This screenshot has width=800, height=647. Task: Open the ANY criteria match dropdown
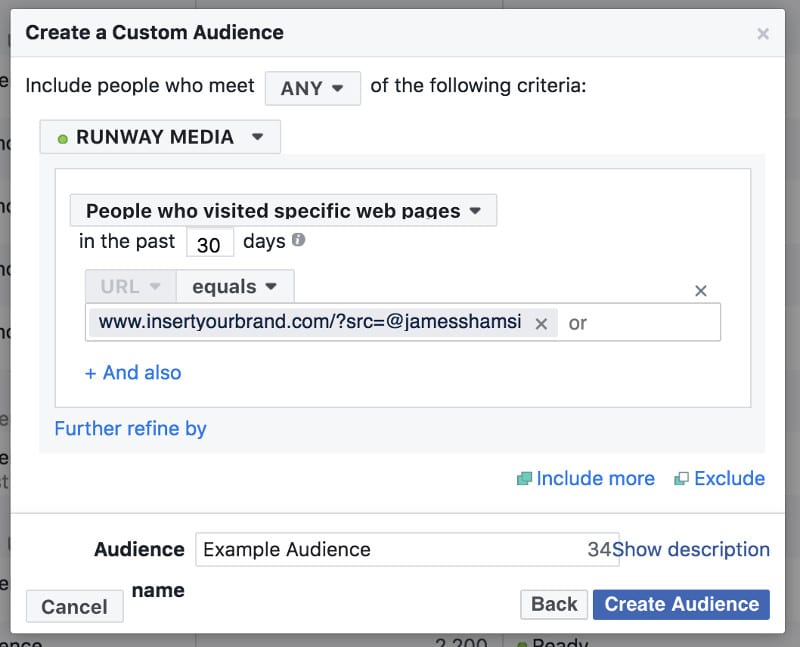point(312,88)
